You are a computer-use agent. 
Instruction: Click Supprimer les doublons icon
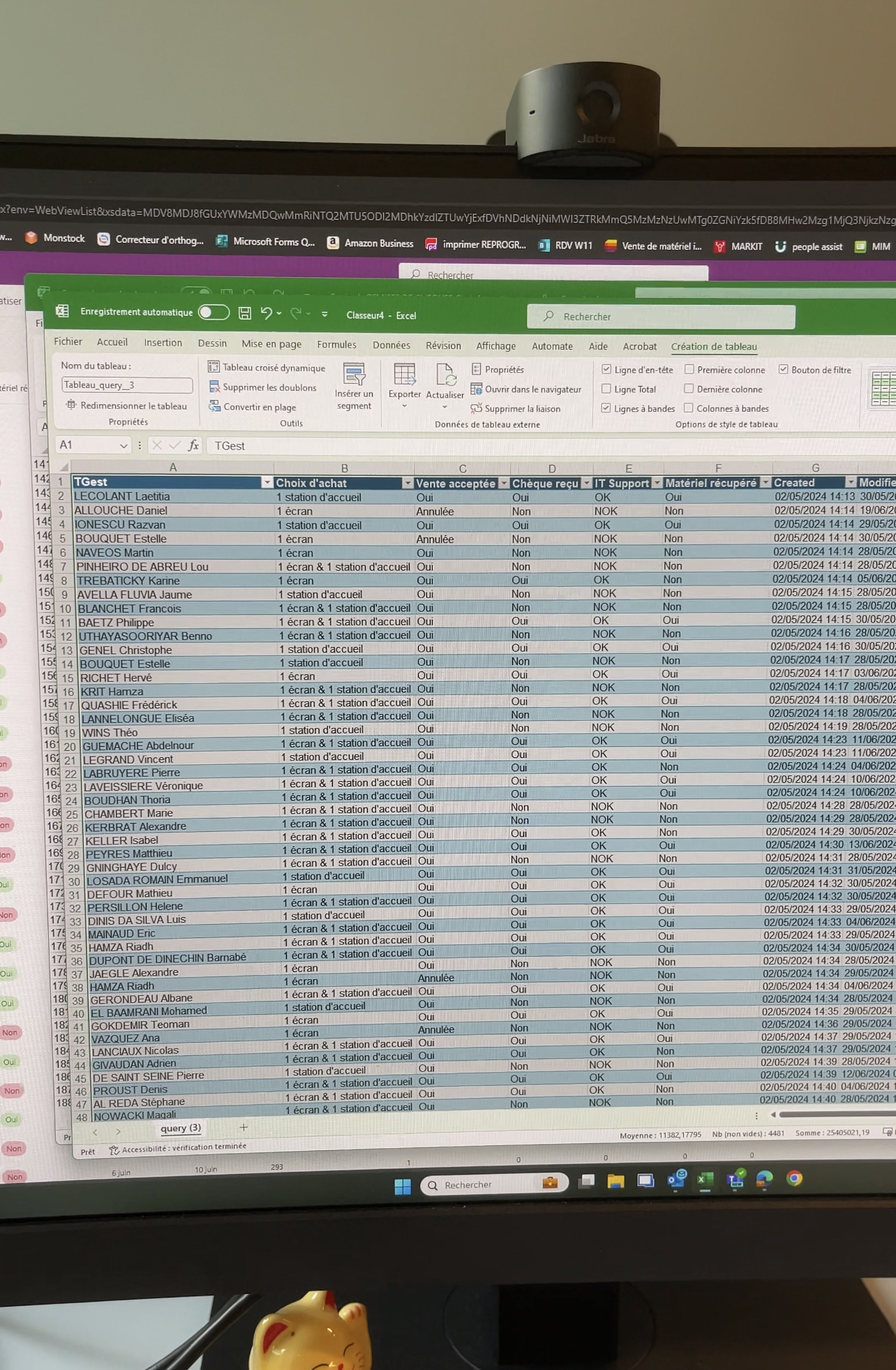coord(214,387)
